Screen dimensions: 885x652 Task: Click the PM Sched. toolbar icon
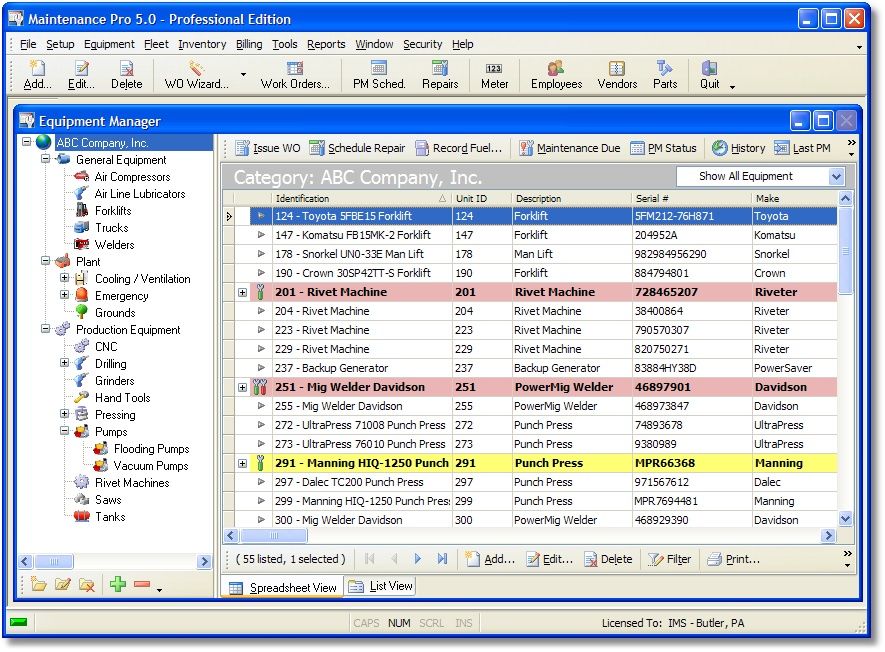pos(379,75)
